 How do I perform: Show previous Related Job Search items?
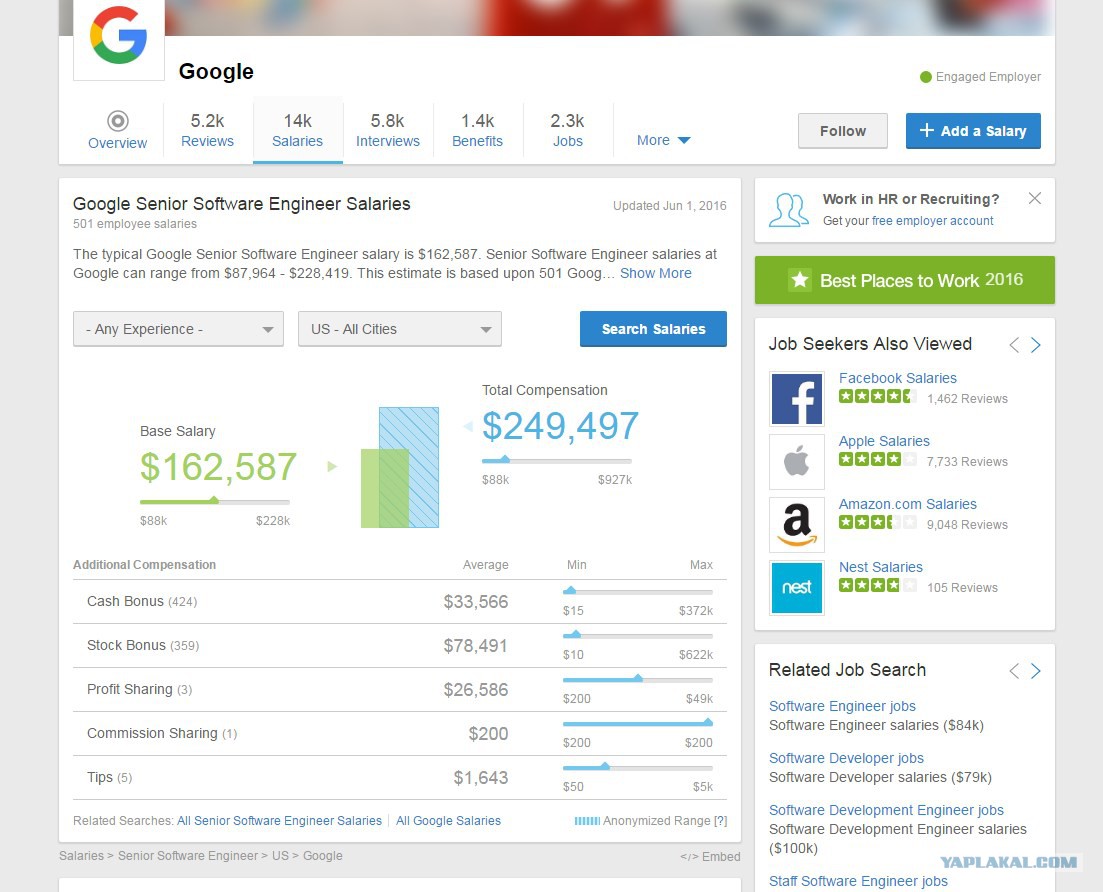tap(1014, 670)
